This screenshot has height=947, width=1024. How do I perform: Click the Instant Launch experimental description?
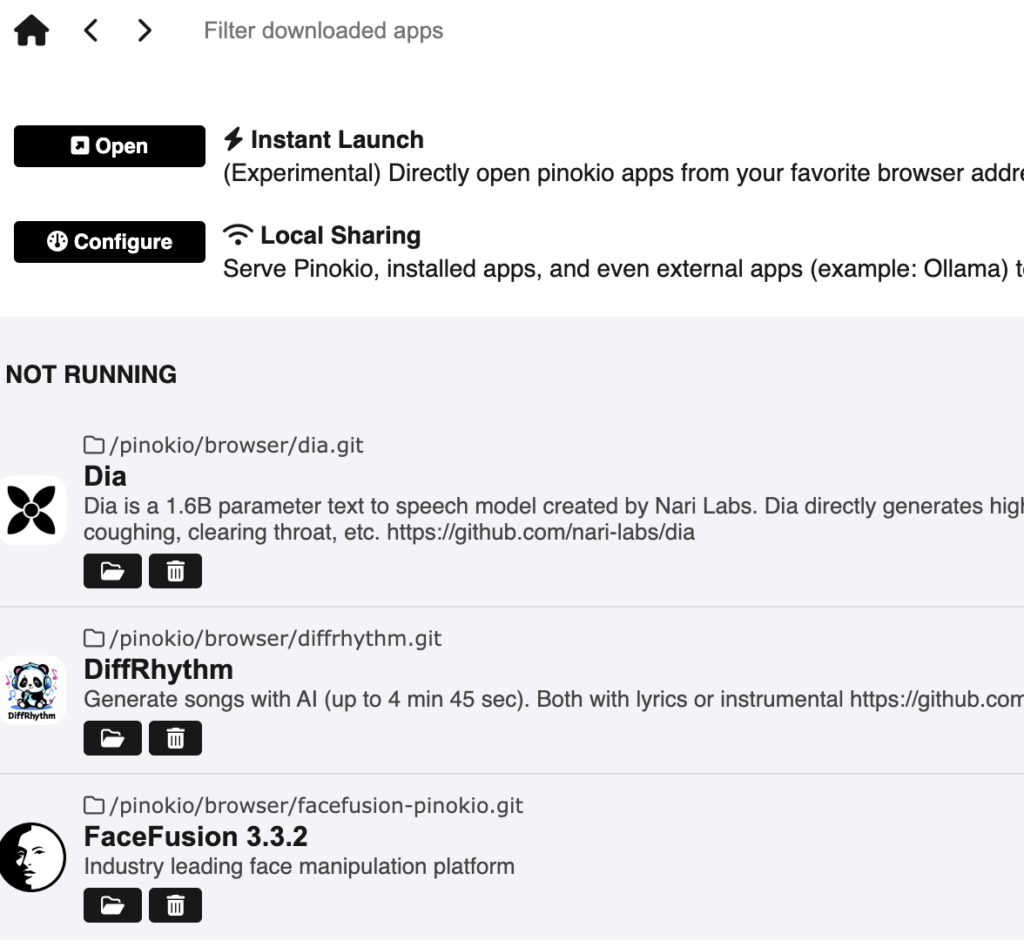(x=624, y=173)
